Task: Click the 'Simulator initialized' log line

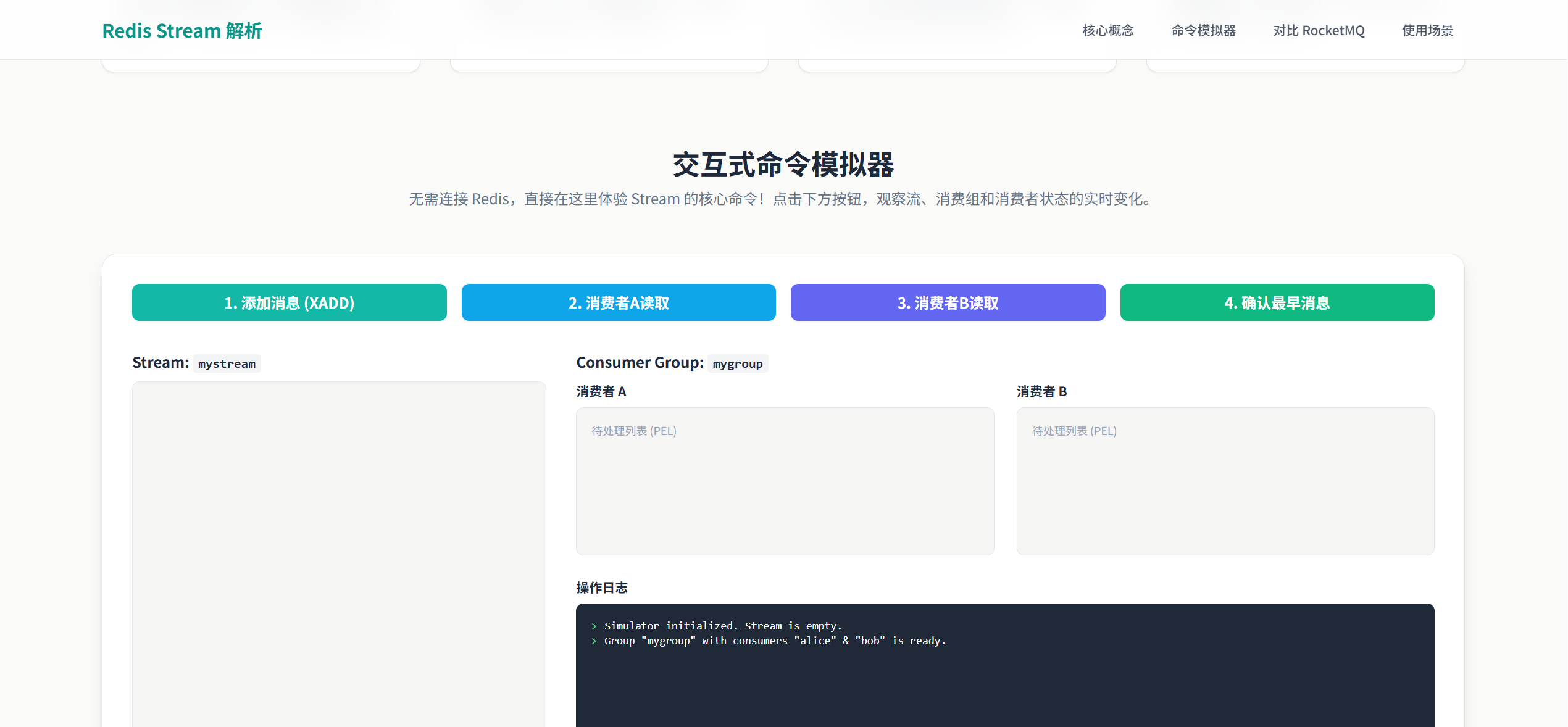Action: click(x=723, y=626)
